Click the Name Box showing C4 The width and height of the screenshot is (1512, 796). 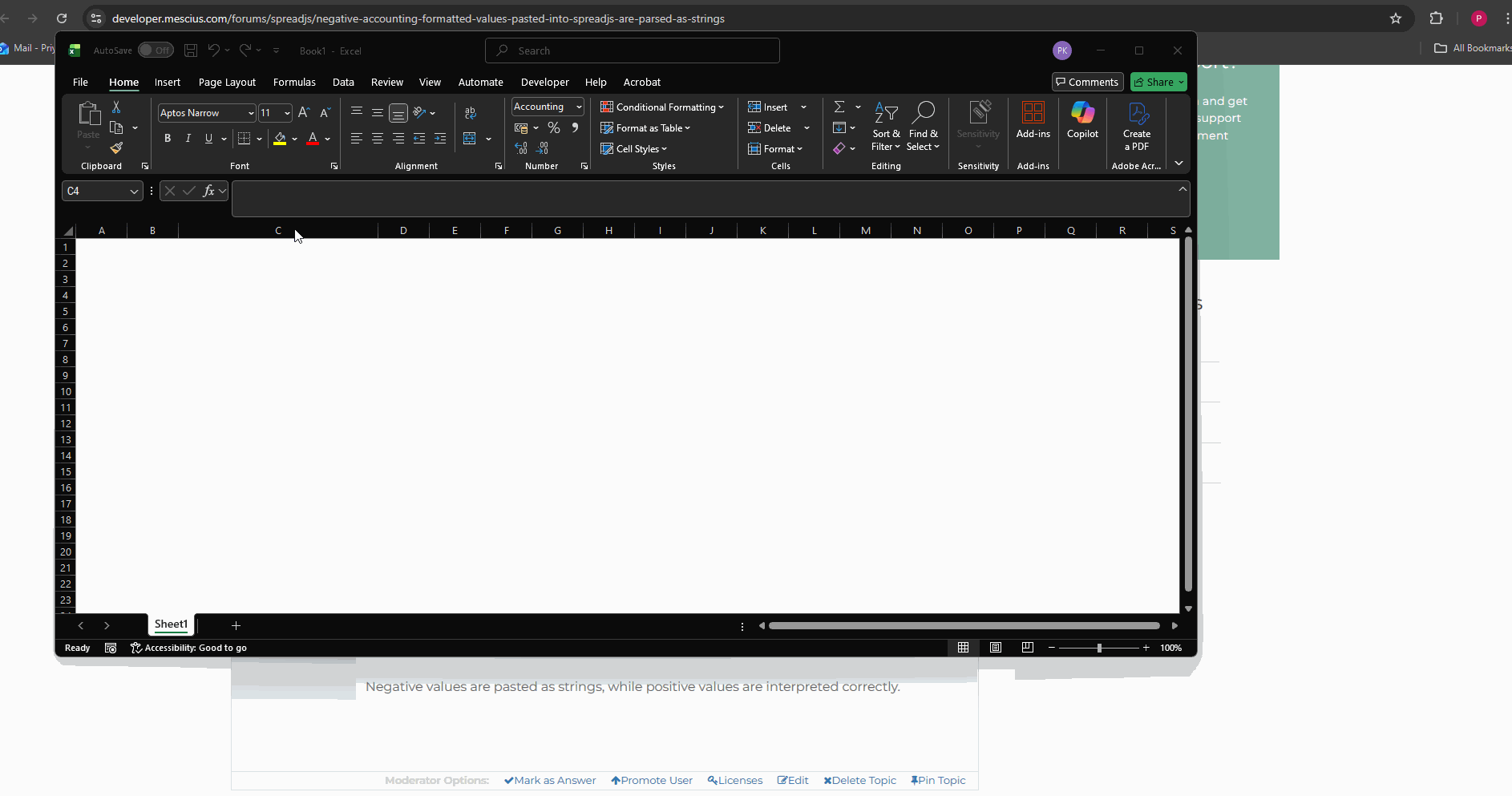pyautogui.click(x=95, y=192)
